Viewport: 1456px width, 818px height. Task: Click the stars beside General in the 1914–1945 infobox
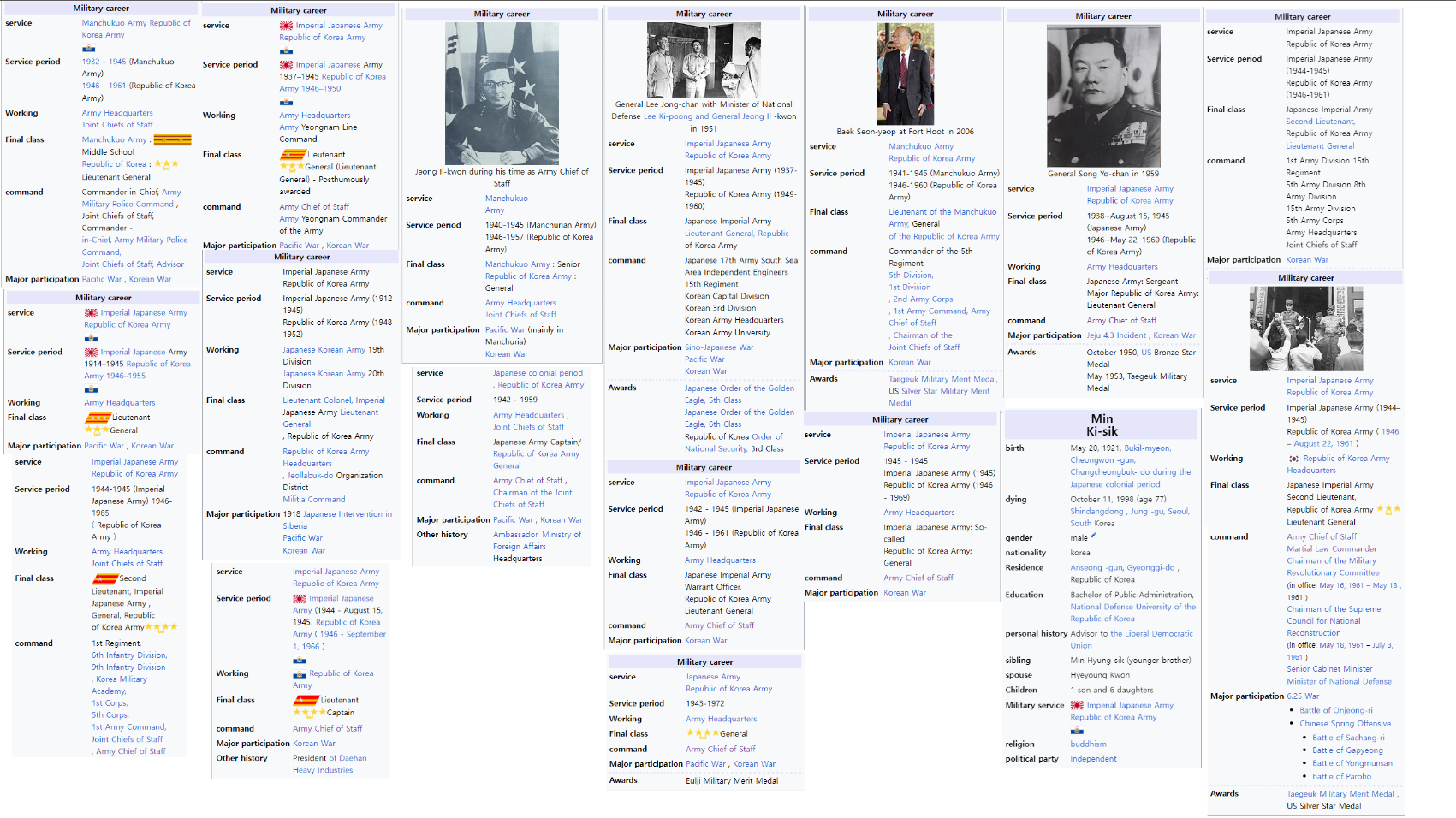pos(97,430)
